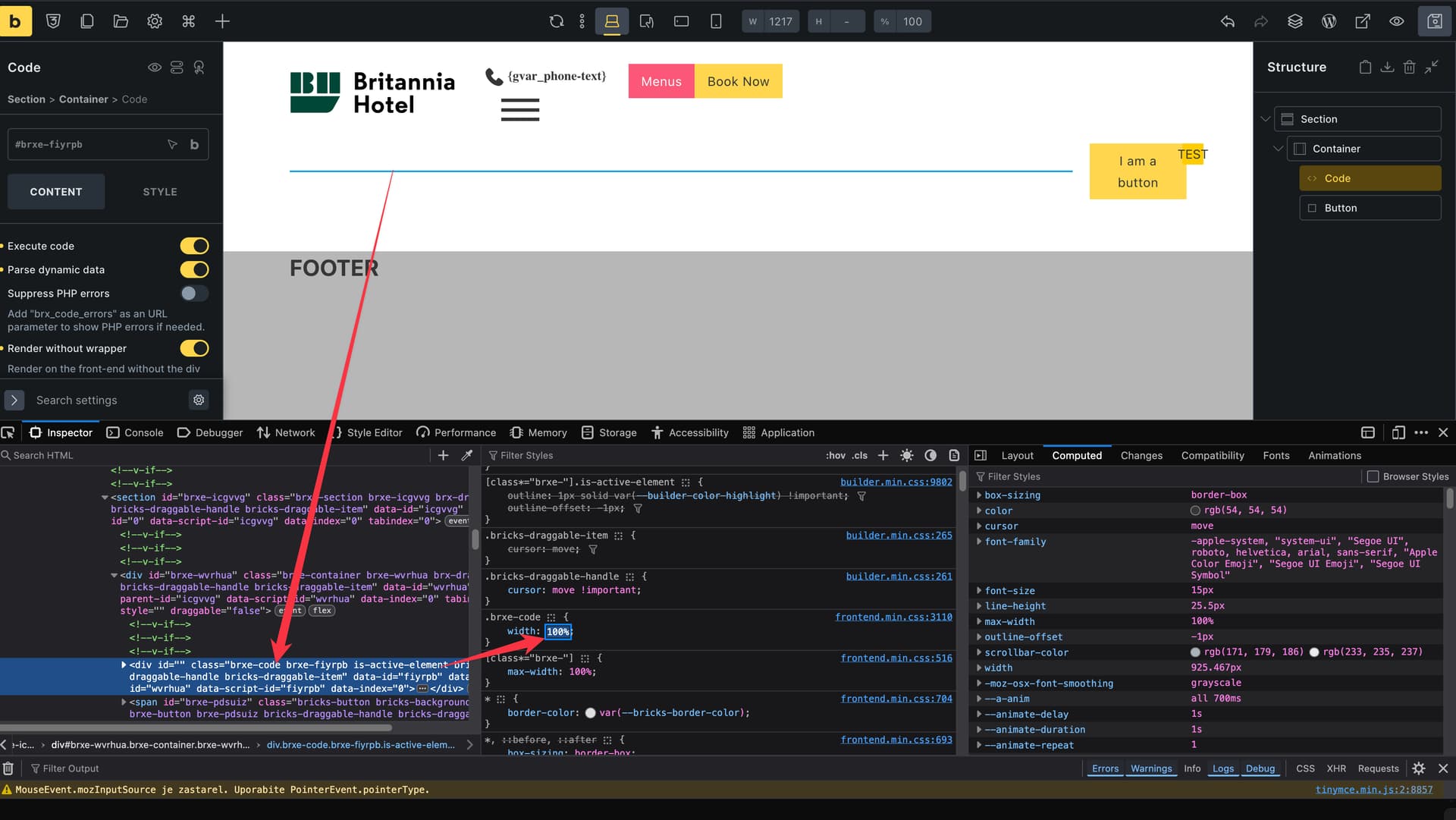Switch to the Changes sidebar tab
The image size is (1456, 820).
click(x=1141, y=455)
